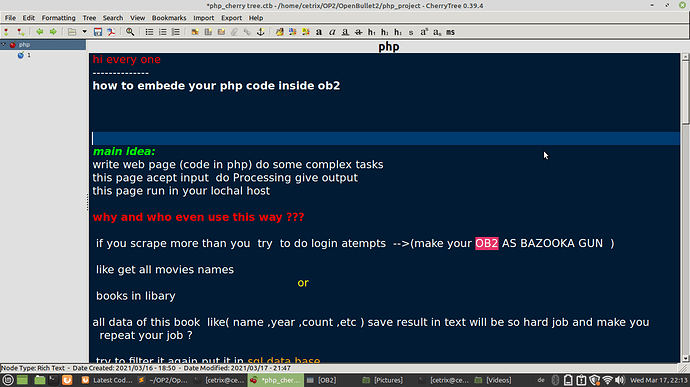This screenshot has height=387, width=690.
Task: Switch to [Pictures] taskbar window
Action: tap(383, 380)
